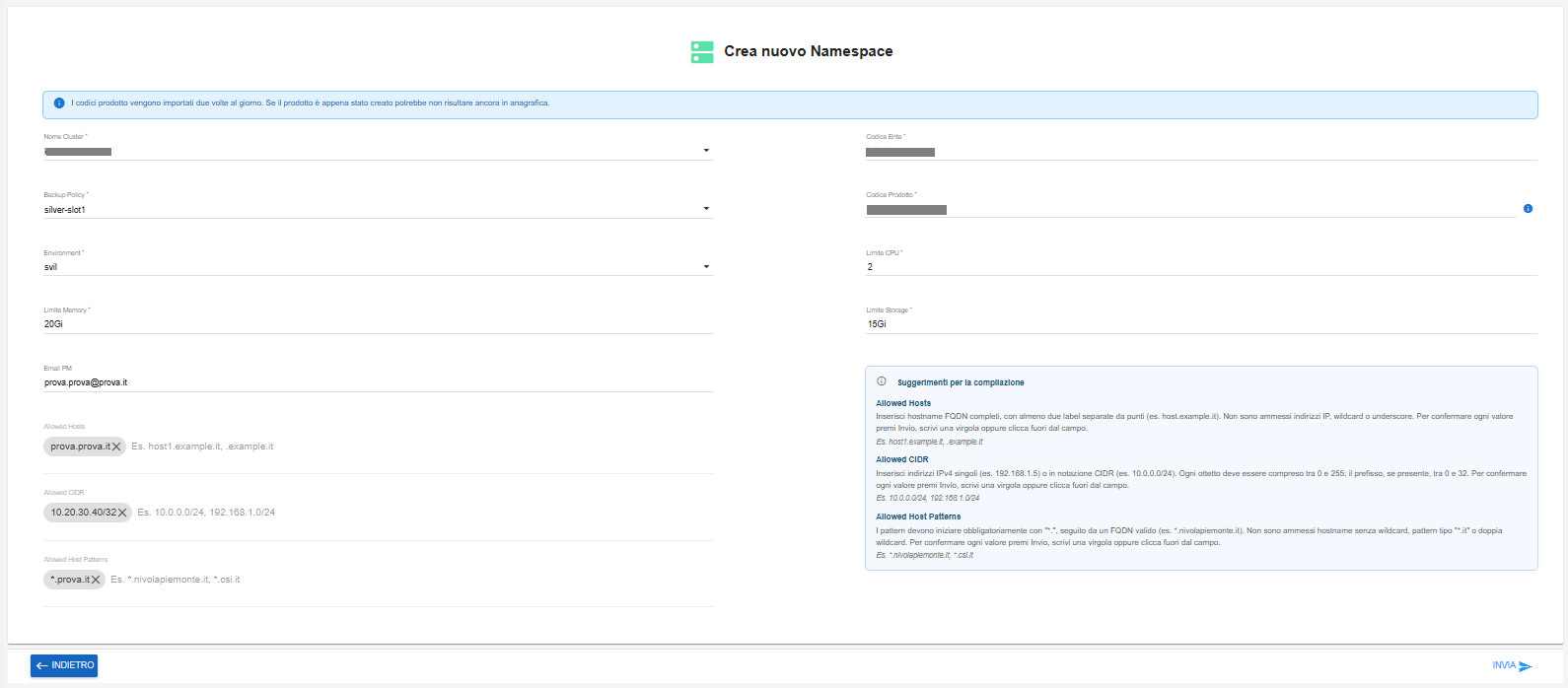This screenshot has height=688, width=1568.
Task: Go back with INDIETRO button
Action: [64, 666]
